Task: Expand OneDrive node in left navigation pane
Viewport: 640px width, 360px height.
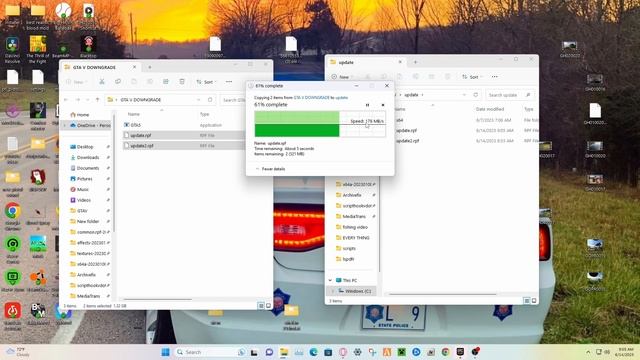Action: coord(65,125)
